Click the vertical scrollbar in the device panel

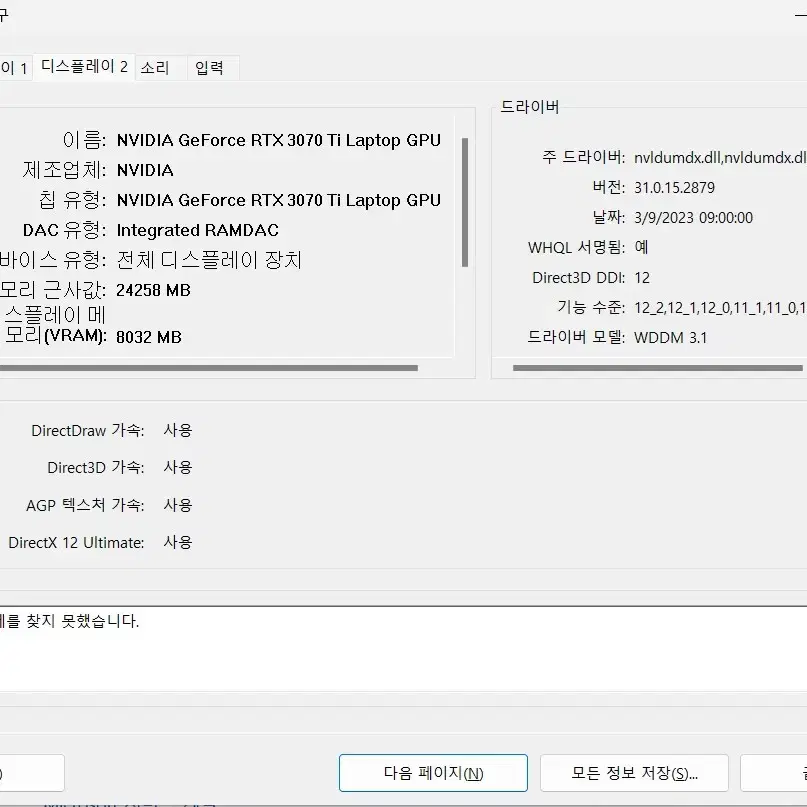pyautogui.click(x=465, y=202)
